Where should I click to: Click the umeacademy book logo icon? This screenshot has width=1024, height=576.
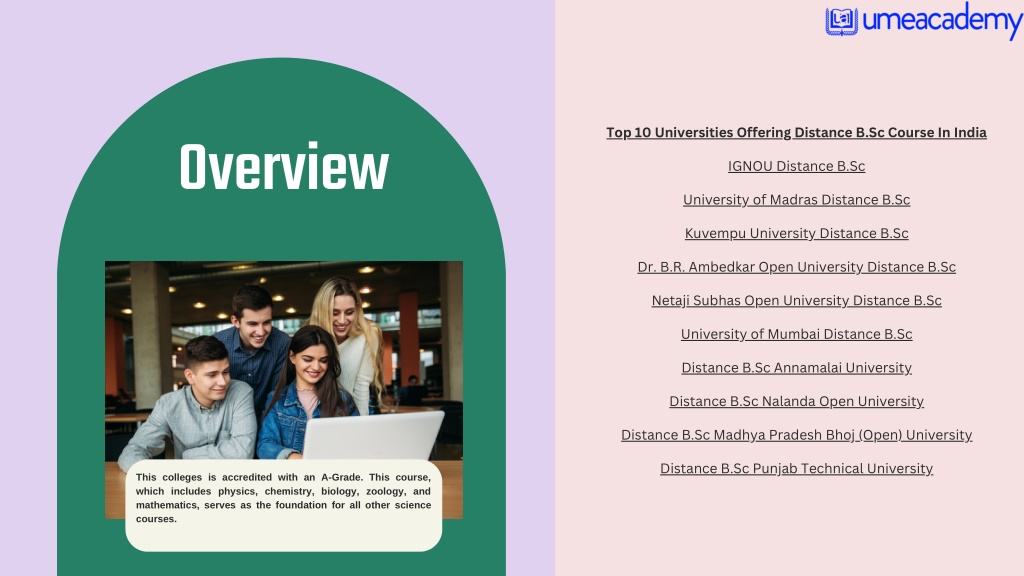click(841, 21)
